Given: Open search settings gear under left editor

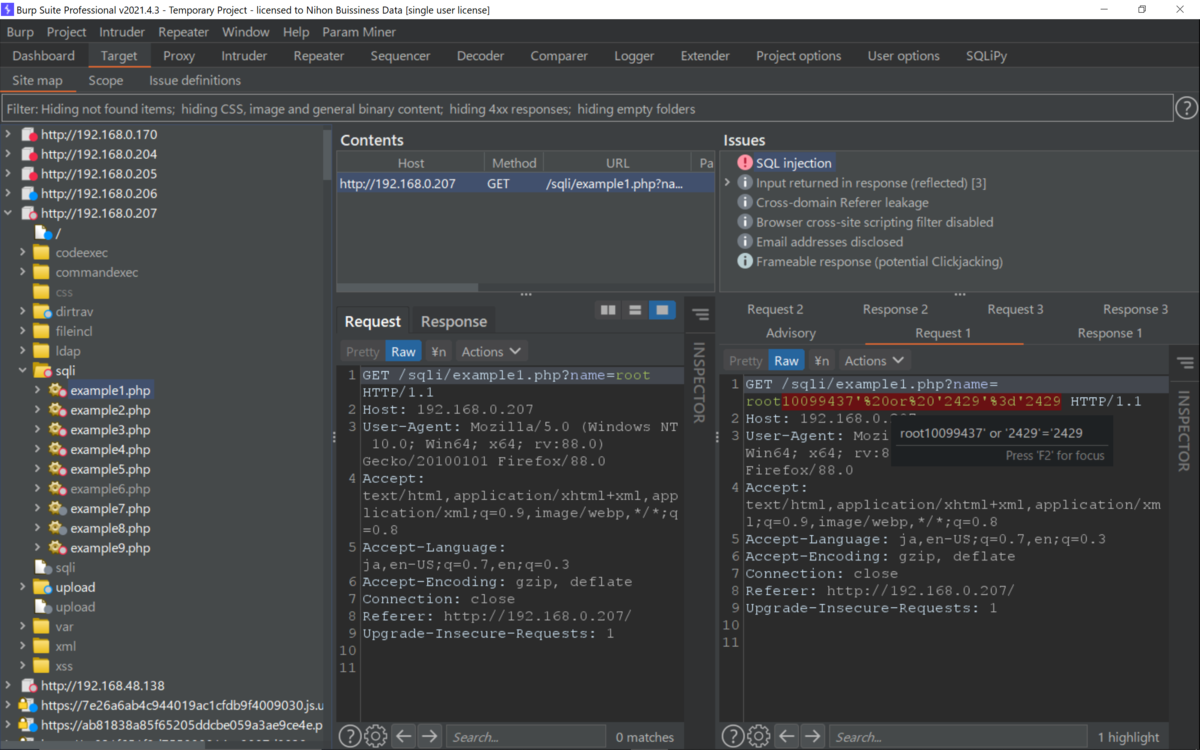Looking at the screenshot, I should (x=376, y=737).
